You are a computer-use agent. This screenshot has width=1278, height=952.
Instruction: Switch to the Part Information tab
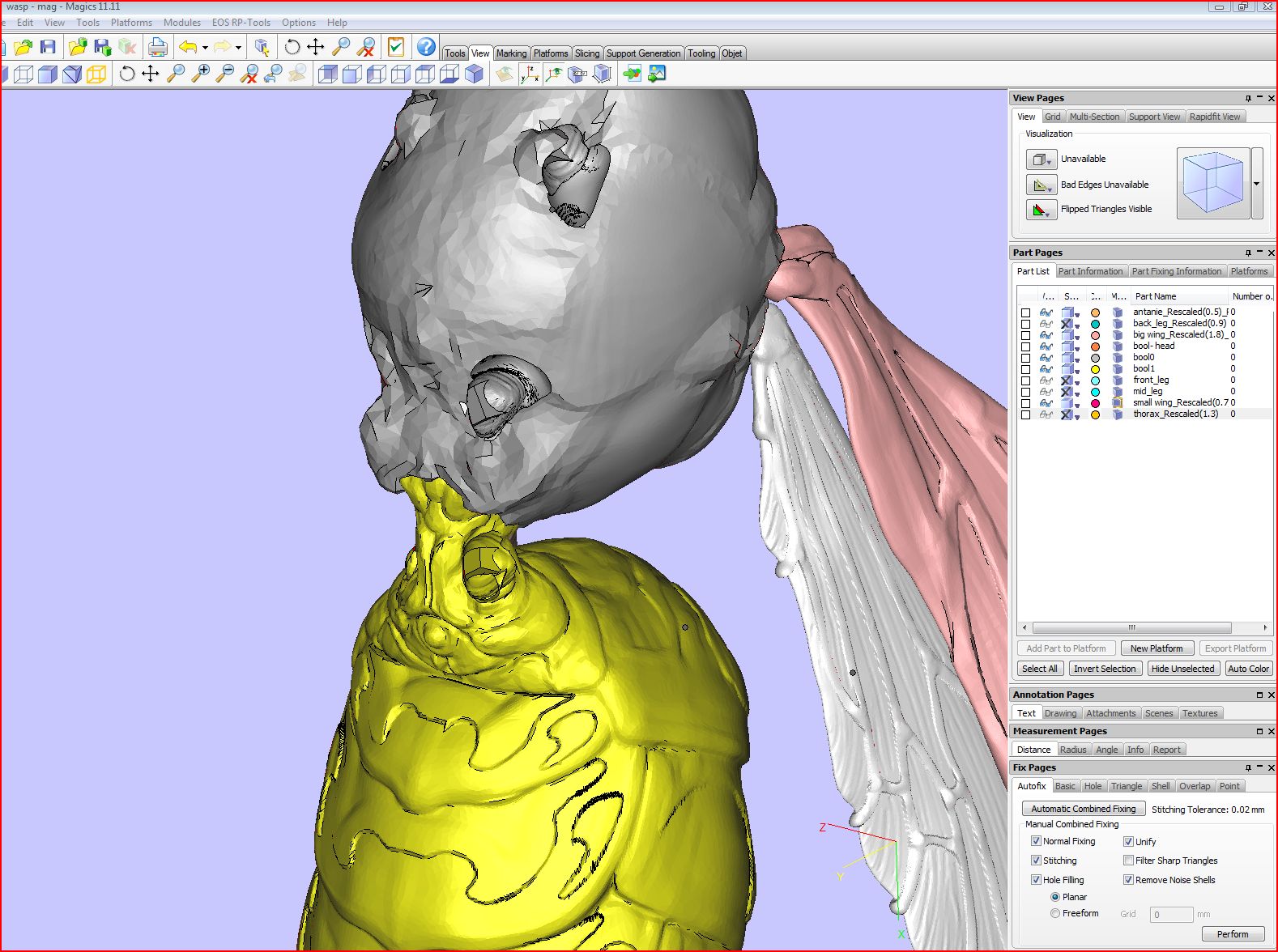point(1090,271)
